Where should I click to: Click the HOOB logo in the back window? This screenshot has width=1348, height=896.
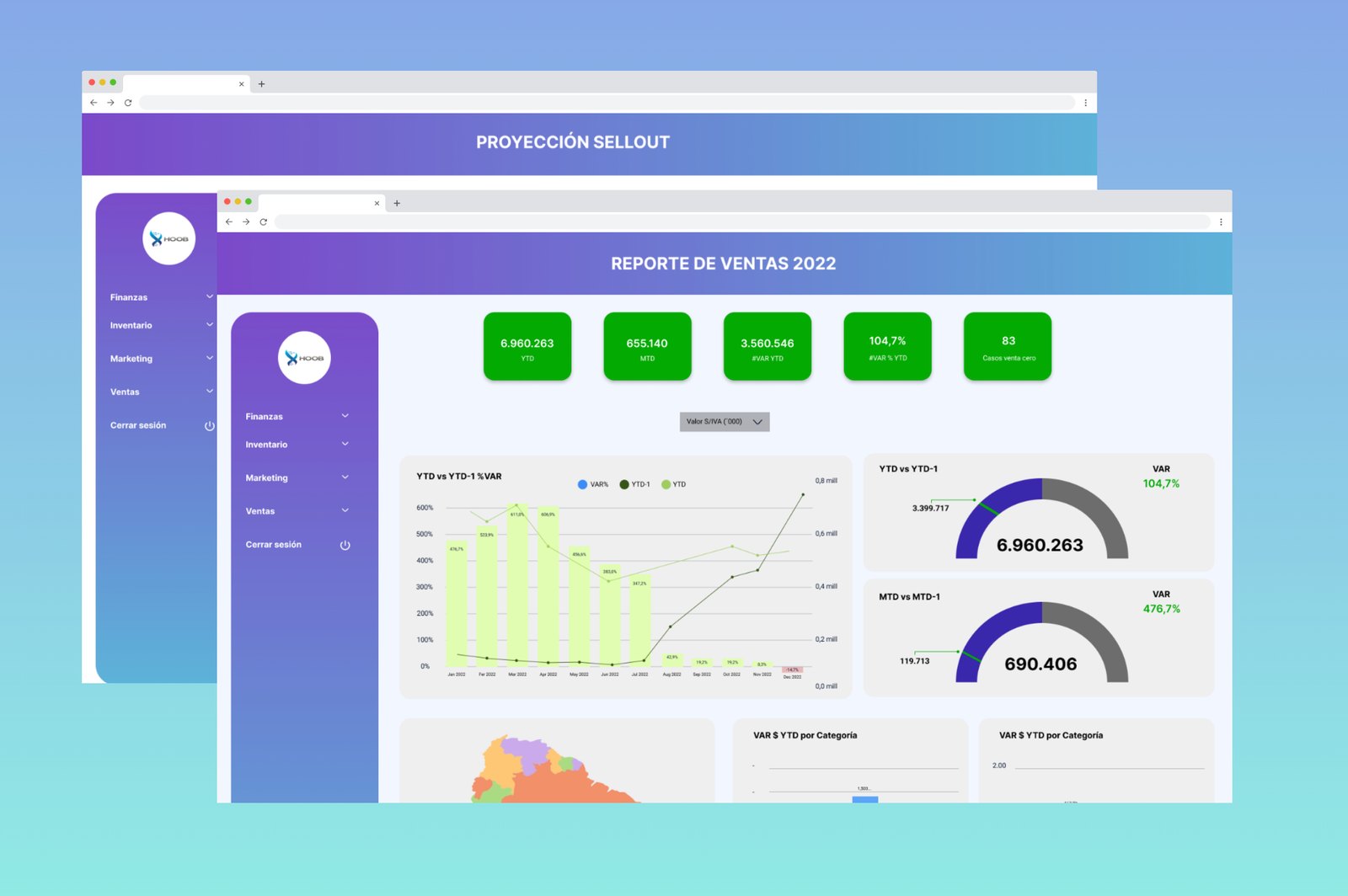pyautogui.click(x=168, y=238)
